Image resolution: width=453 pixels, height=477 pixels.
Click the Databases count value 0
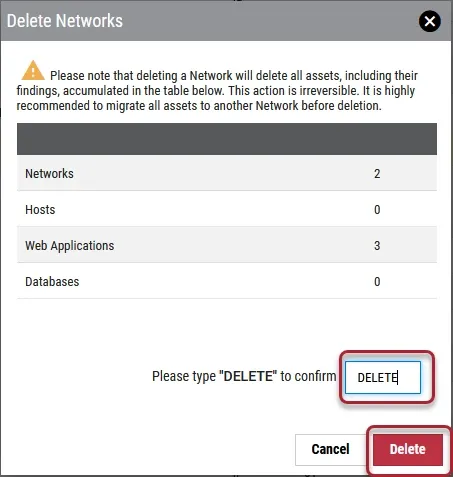pyautogui.click(x=377, y=282)
